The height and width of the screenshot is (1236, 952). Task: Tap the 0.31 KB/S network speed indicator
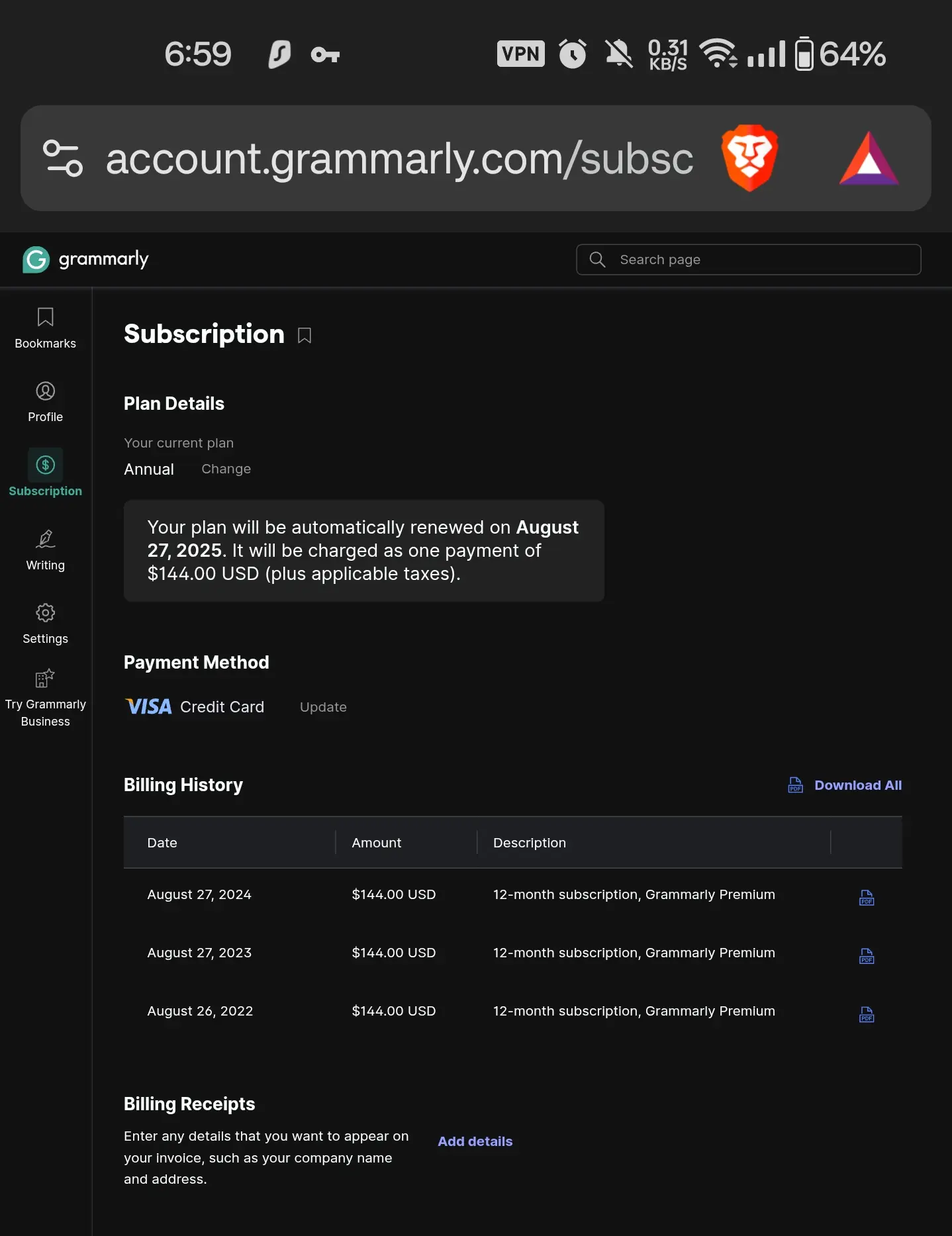tap(667, 54)
